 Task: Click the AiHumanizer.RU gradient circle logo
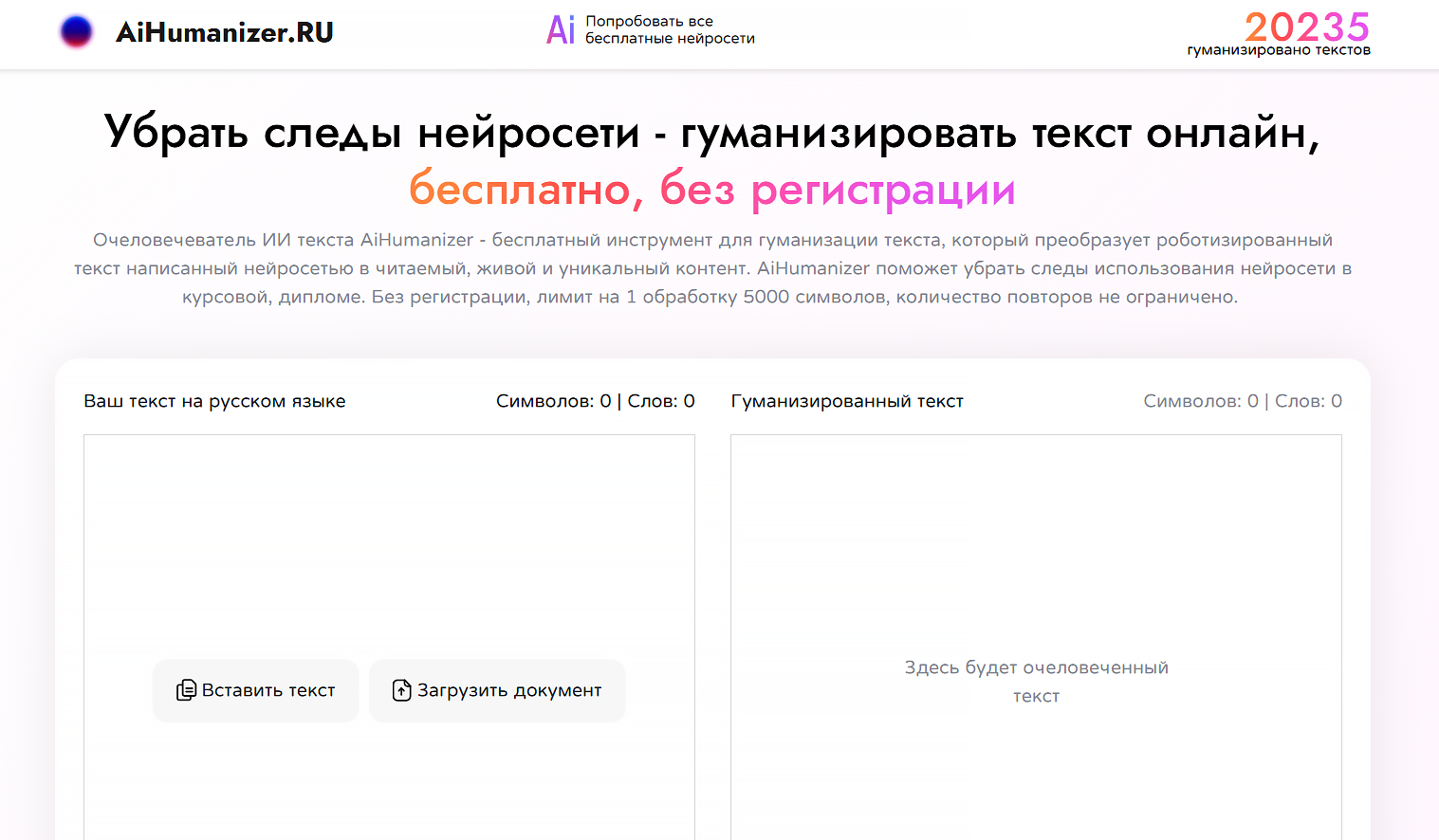tap(76, 30)
